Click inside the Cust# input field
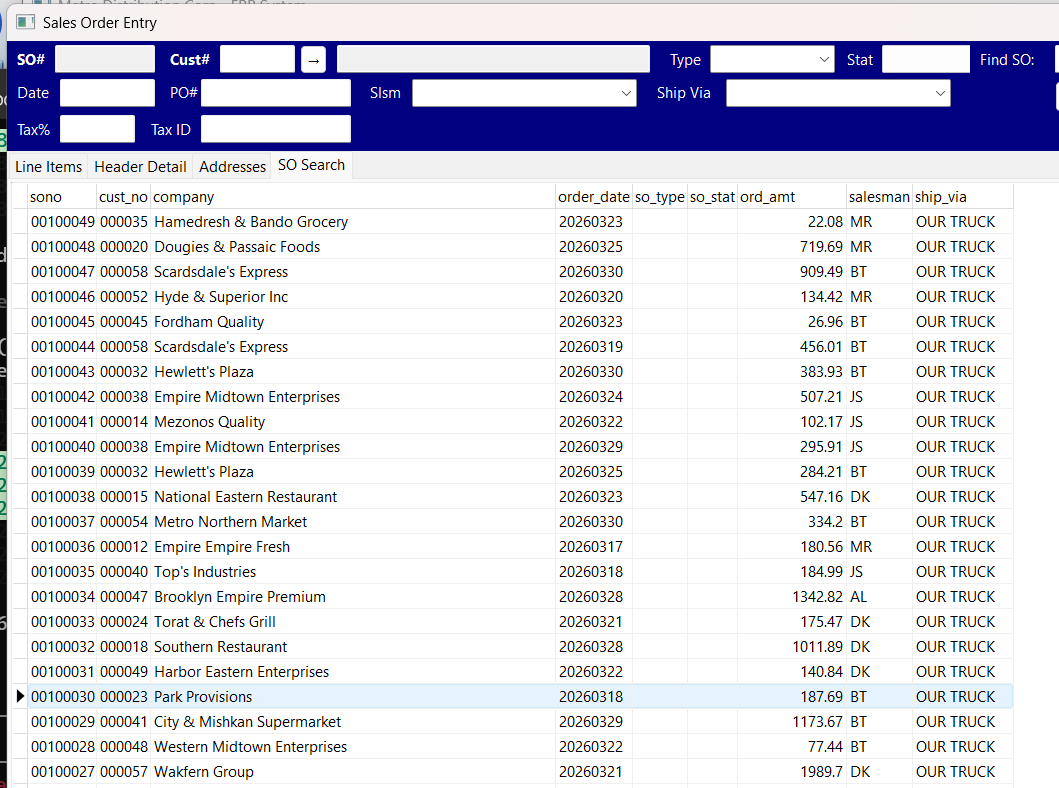1059x788 pixels. (256, 59)
